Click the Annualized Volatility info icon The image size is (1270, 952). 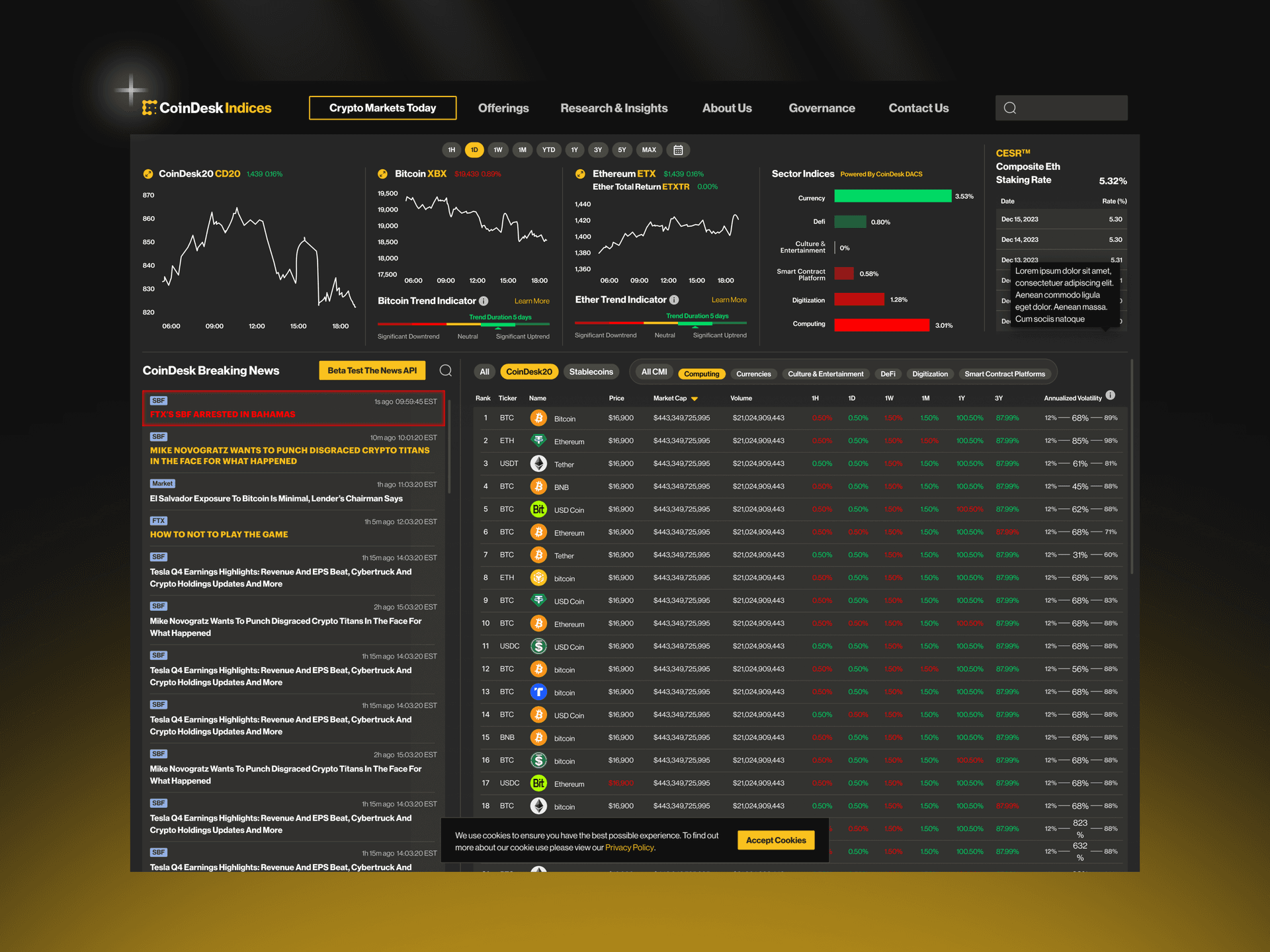[1111, 395]
